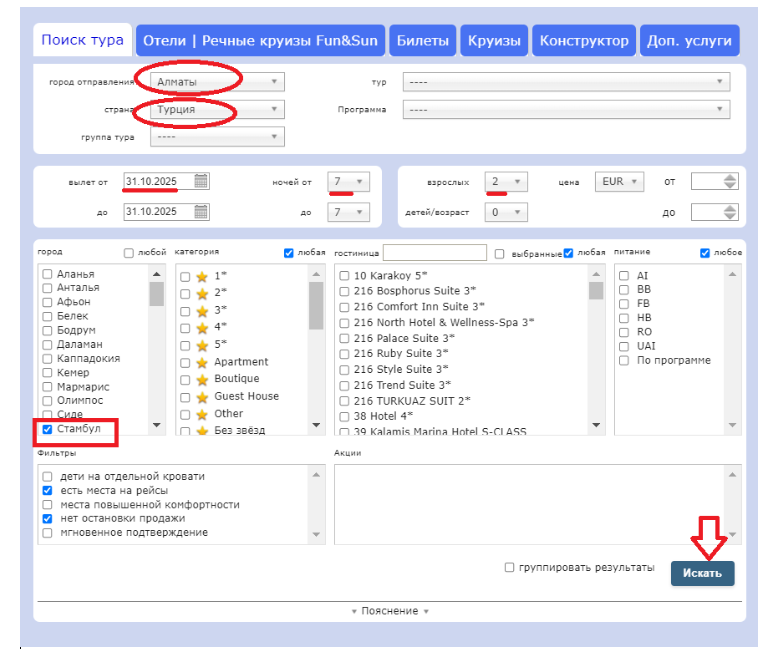Screen dimensions: 777x658
Task: Click the star icon next to Apartment
Action: (x=202, y=362)
